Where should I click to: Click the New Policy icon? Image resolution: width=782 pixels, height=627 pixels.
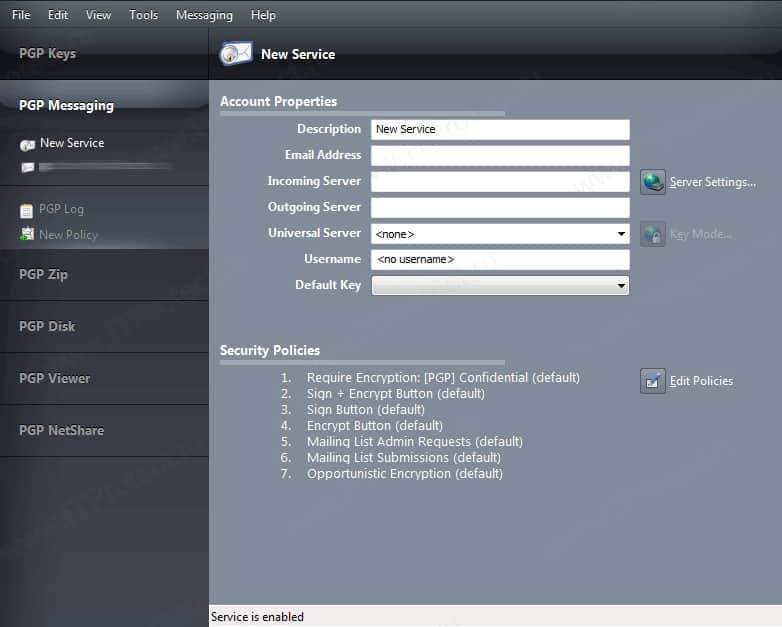click(27, 233)
